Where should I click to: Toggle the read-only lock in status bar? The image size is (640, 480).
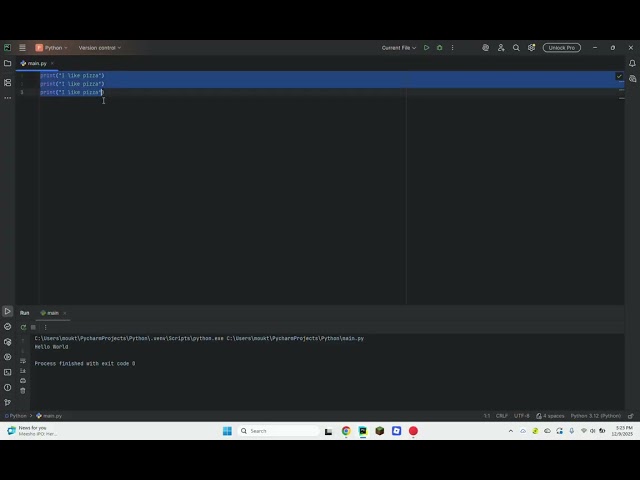[631, 416]
